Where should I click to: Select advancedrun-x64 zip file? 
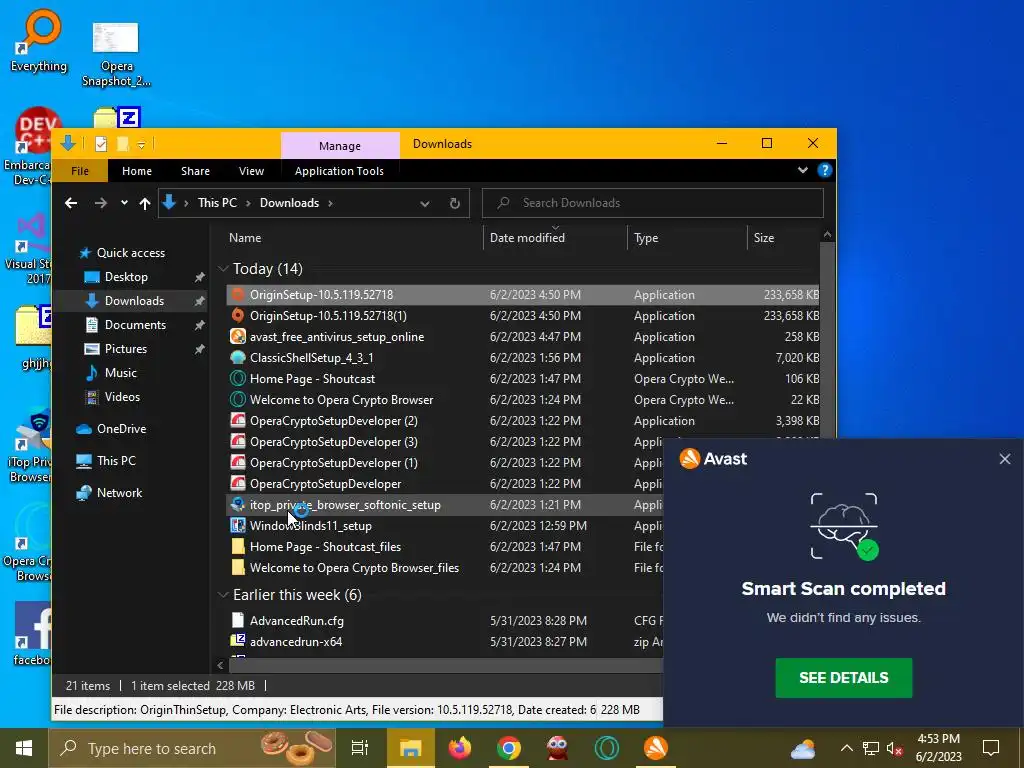point(445,641)
